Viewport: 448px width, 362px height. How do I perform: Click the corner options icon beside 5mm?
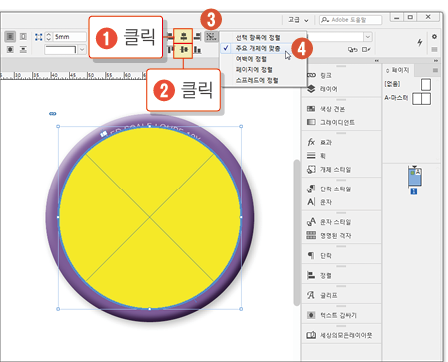point(39,37)
